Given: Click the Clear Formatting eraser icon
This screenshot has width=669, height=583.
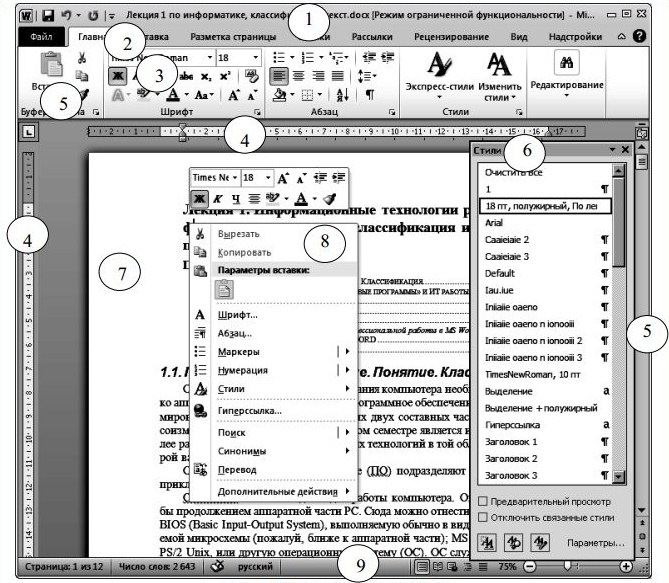Looking at the screenshot, I should pos(252,76).
